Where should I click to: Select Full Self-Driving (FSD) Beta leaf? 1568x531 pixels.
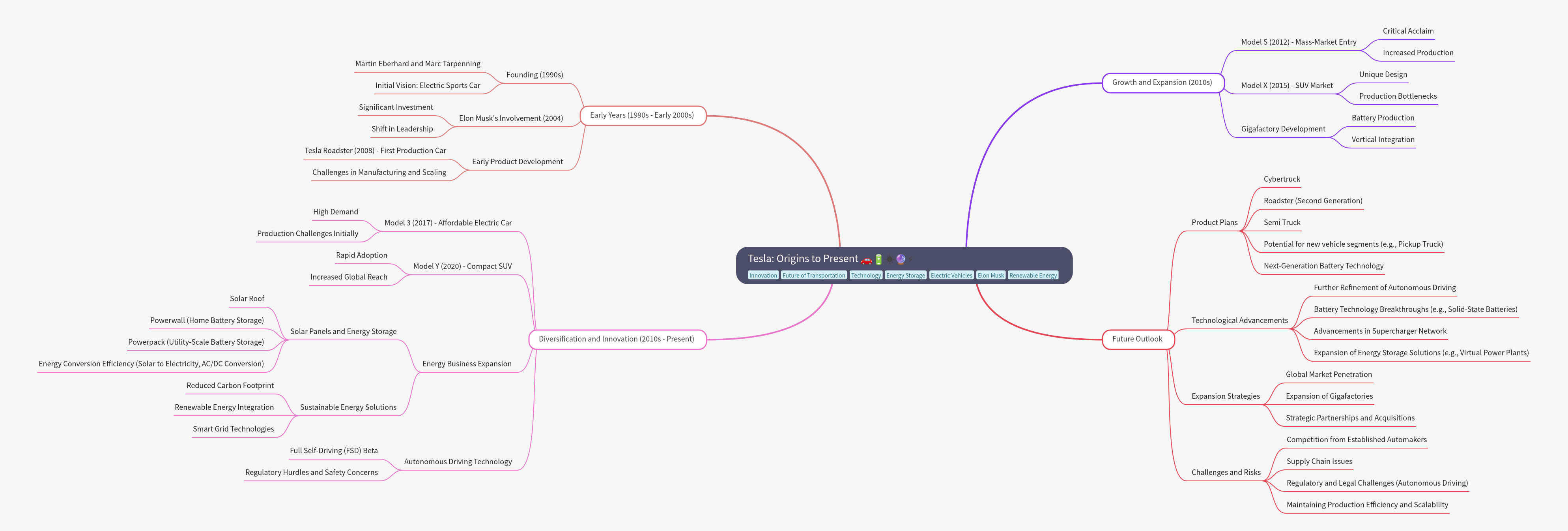[334, 450]
